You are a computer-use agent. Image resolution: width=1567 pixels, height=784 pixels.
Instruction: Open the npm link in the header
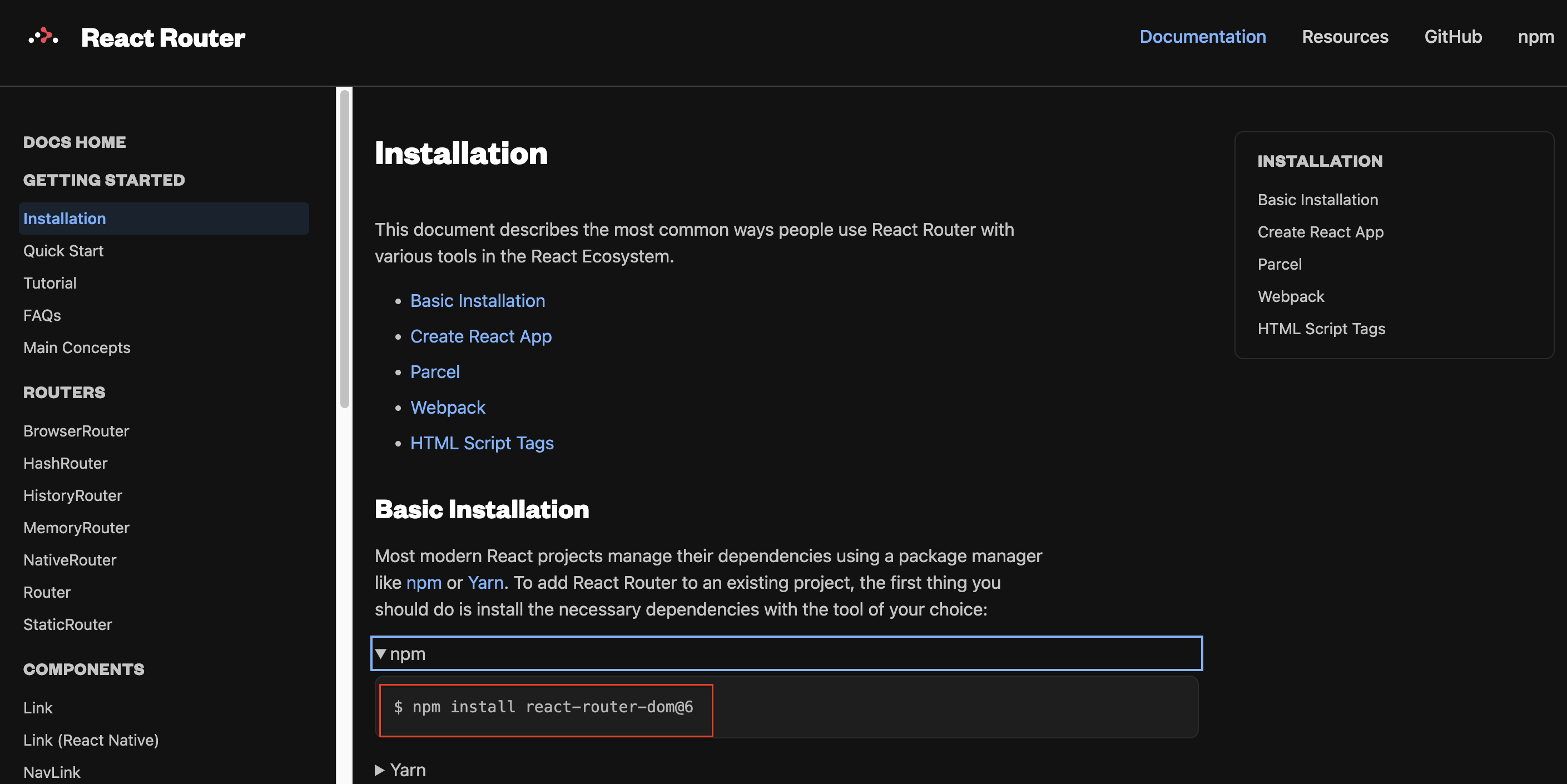[x=1535, y=37]
